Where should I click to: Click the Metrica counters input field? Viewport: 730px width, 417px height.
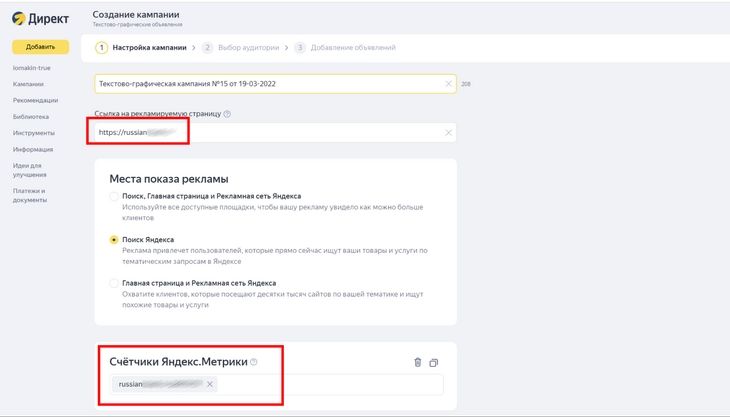tap(277, 384)
